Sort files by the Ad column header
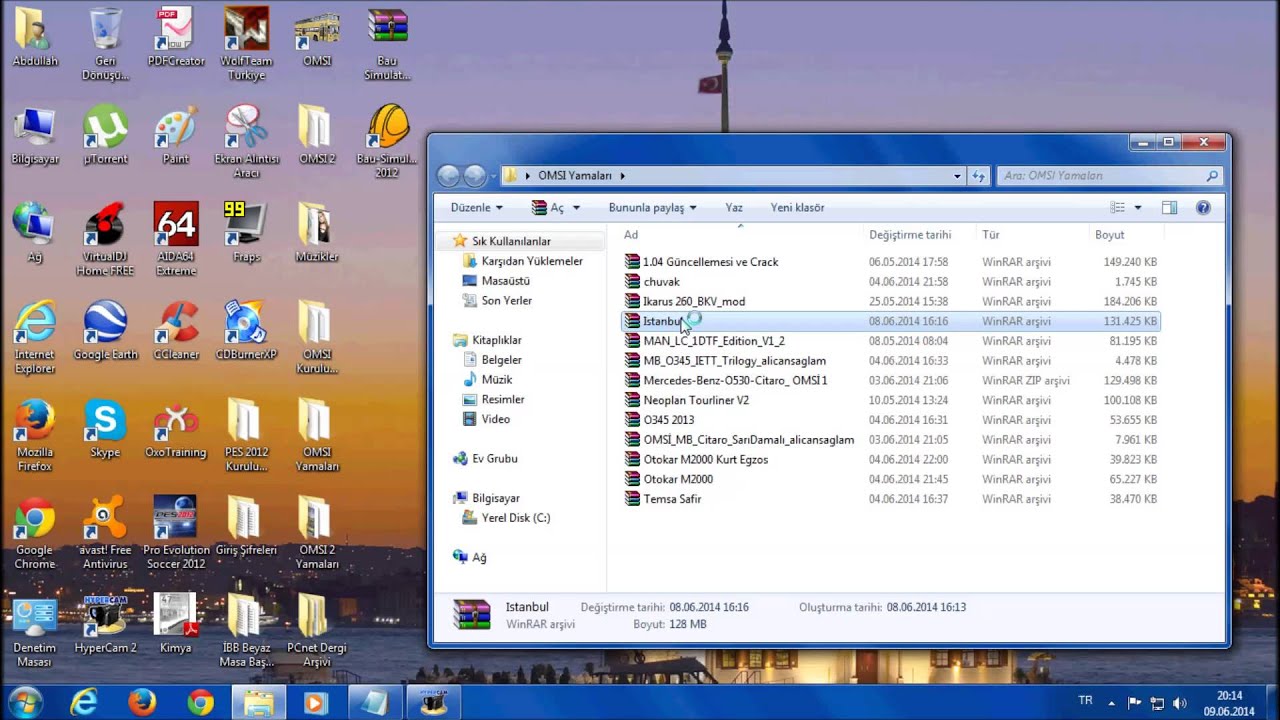This screenshot has width=1280, height=720. [740, 235]
